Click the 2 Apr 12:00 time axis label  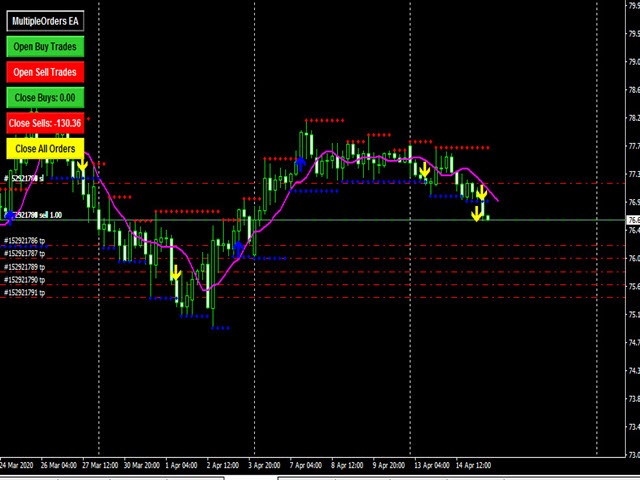[223, 465]
